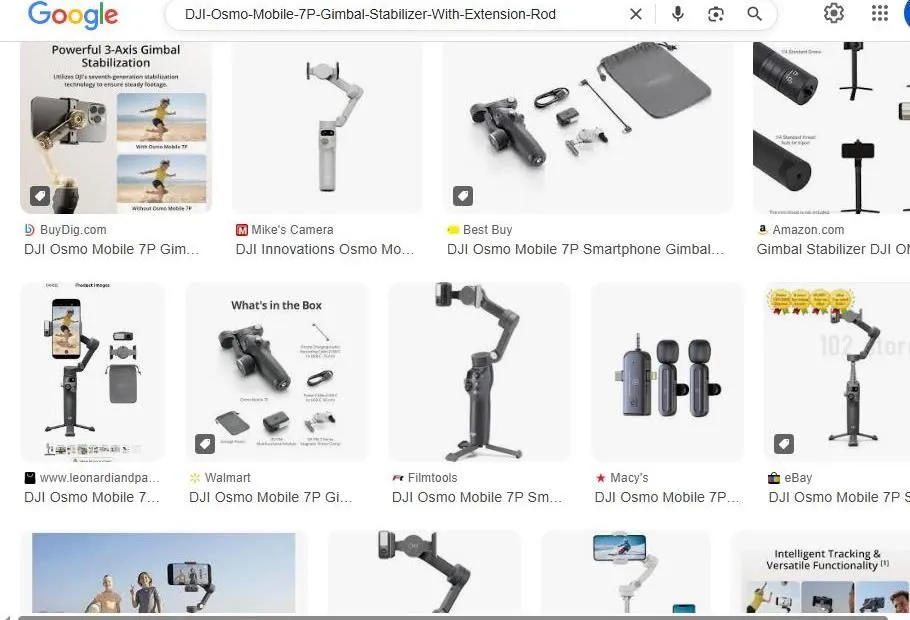Start a voice search with the microphone
The width and height of the screenshot is (910, 620).
click(x=677, y=14)
